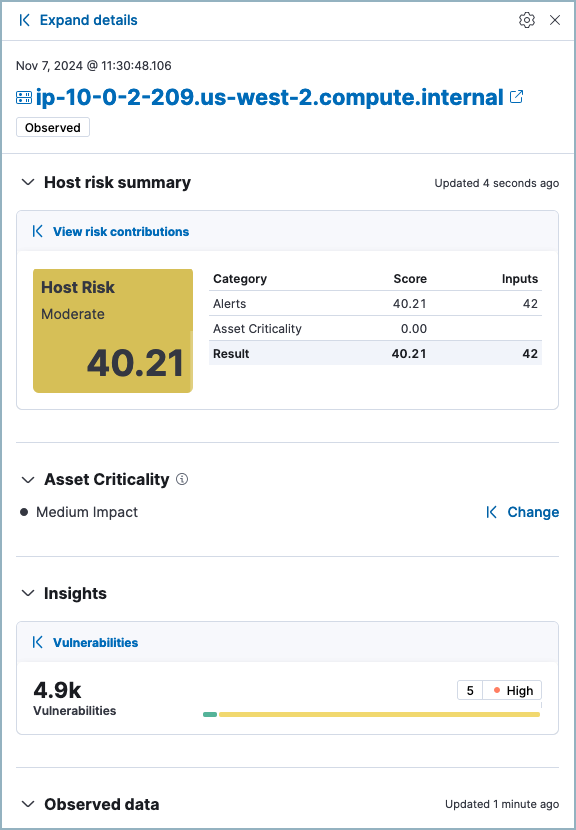Click the Observed status badge
Viewport: 576px width, 830px height.
[52, 127]
